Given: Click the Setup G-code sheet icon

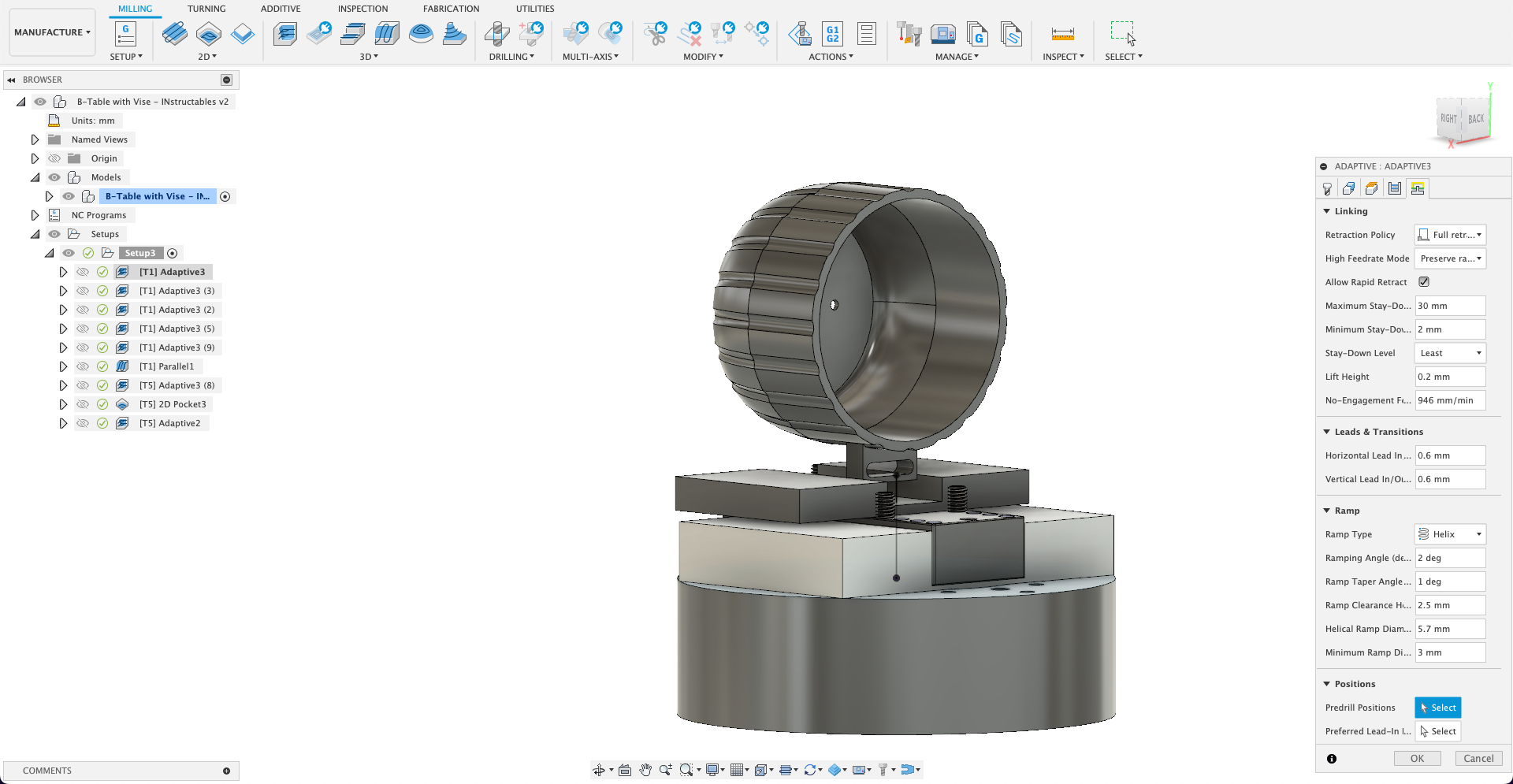Looking at the screenshot, I should point(125,34).
